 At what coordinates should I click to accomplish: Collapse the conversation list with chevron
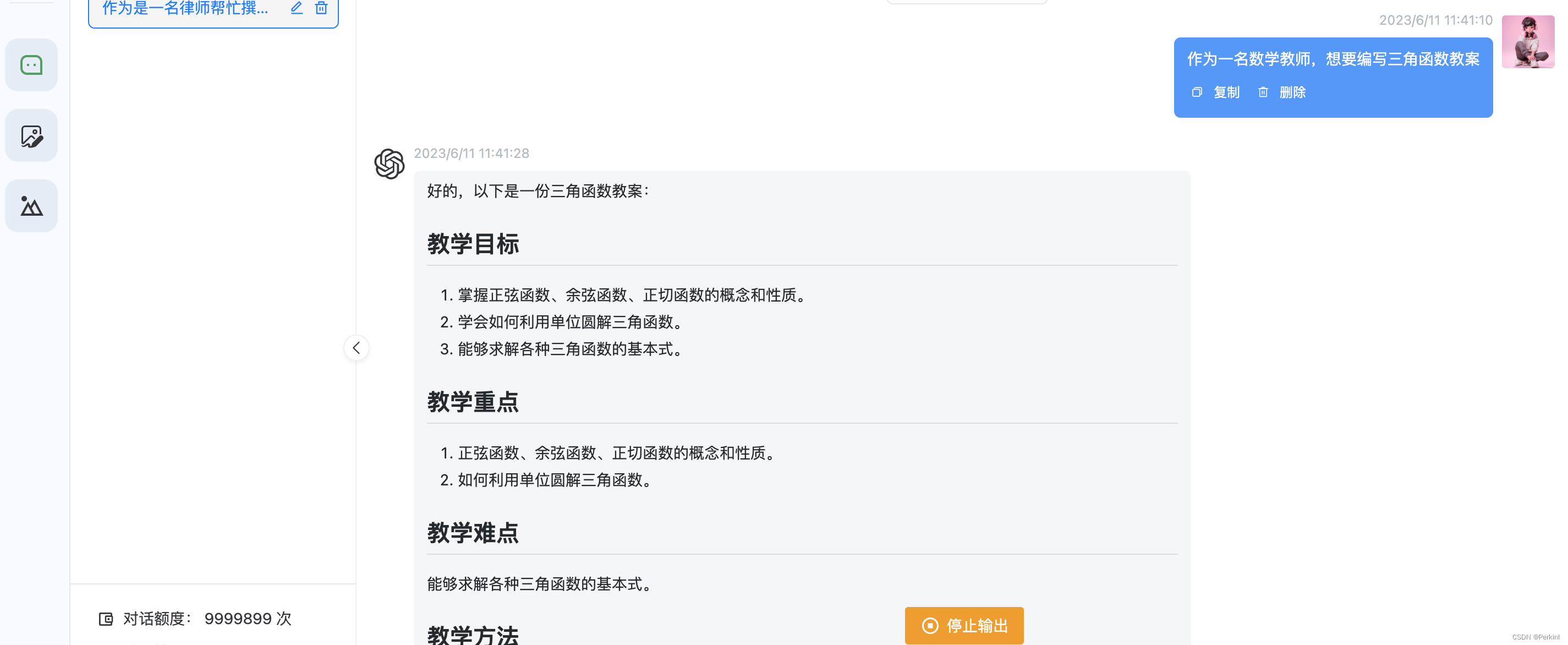coord(357,348)
